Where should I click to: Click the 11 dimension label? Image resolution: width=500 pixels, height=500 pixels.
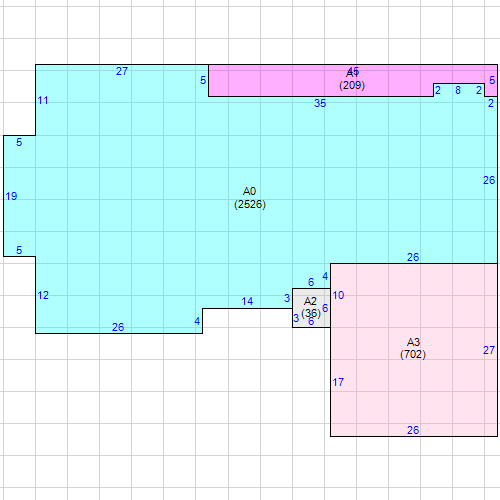(43, 100)
